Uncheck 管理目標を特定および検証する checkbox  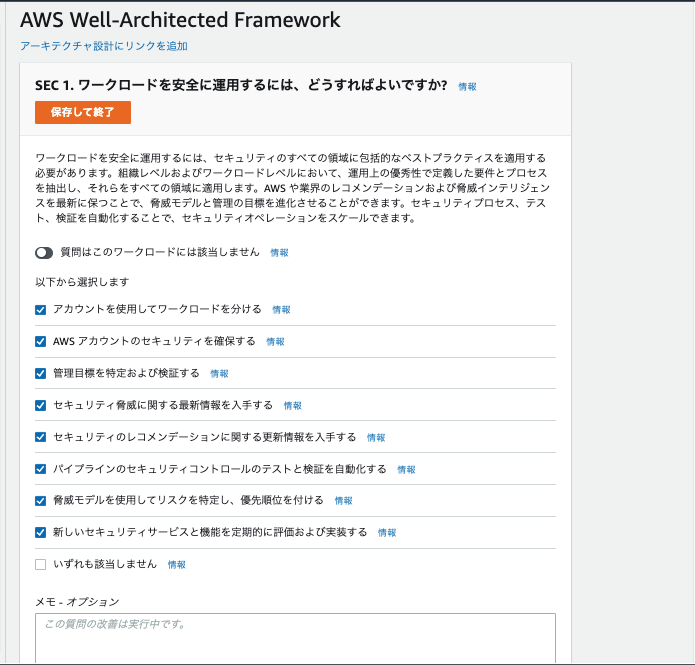(x=40, y=373)
